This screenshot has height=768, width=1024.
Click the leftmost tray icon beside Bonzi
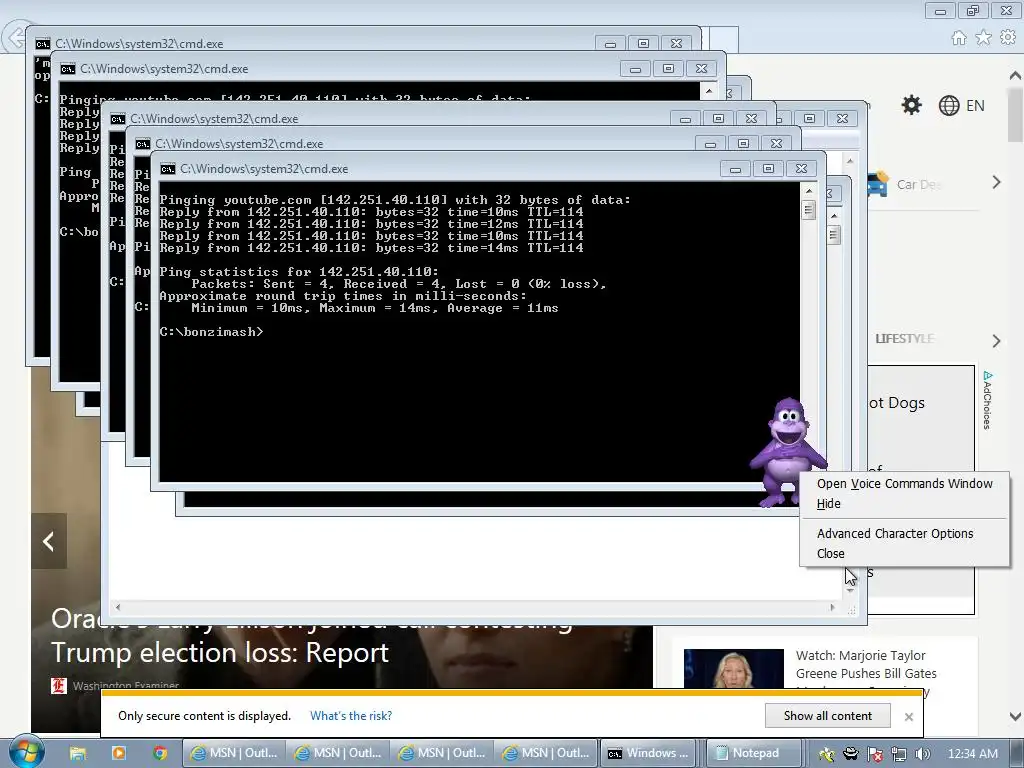click(827, 754)
